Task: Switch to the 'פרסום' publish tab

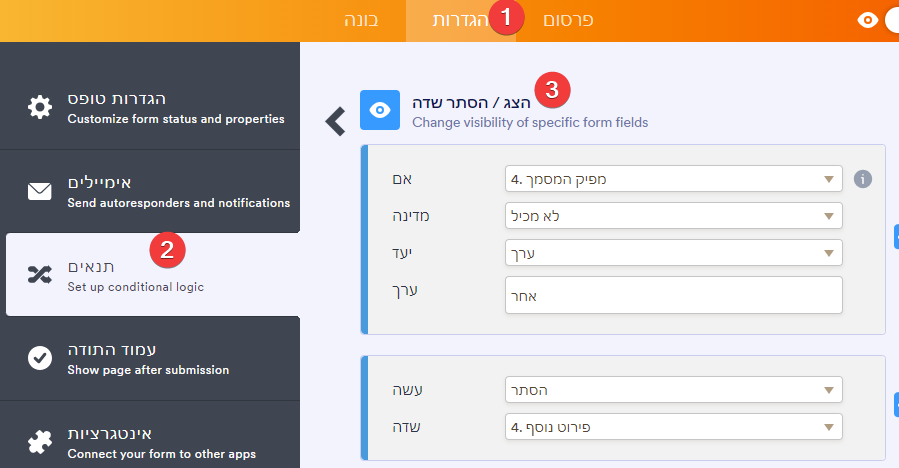Action: click(568, 20)
